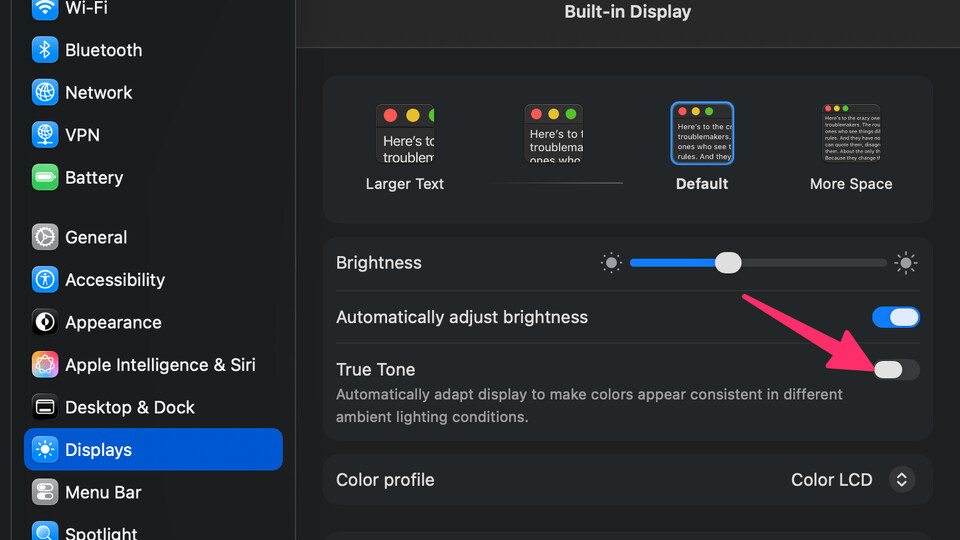The width and height of the screenshot is (960, 540).
Task: Click the Built-in Display title
Action: (x=628, y=12)
